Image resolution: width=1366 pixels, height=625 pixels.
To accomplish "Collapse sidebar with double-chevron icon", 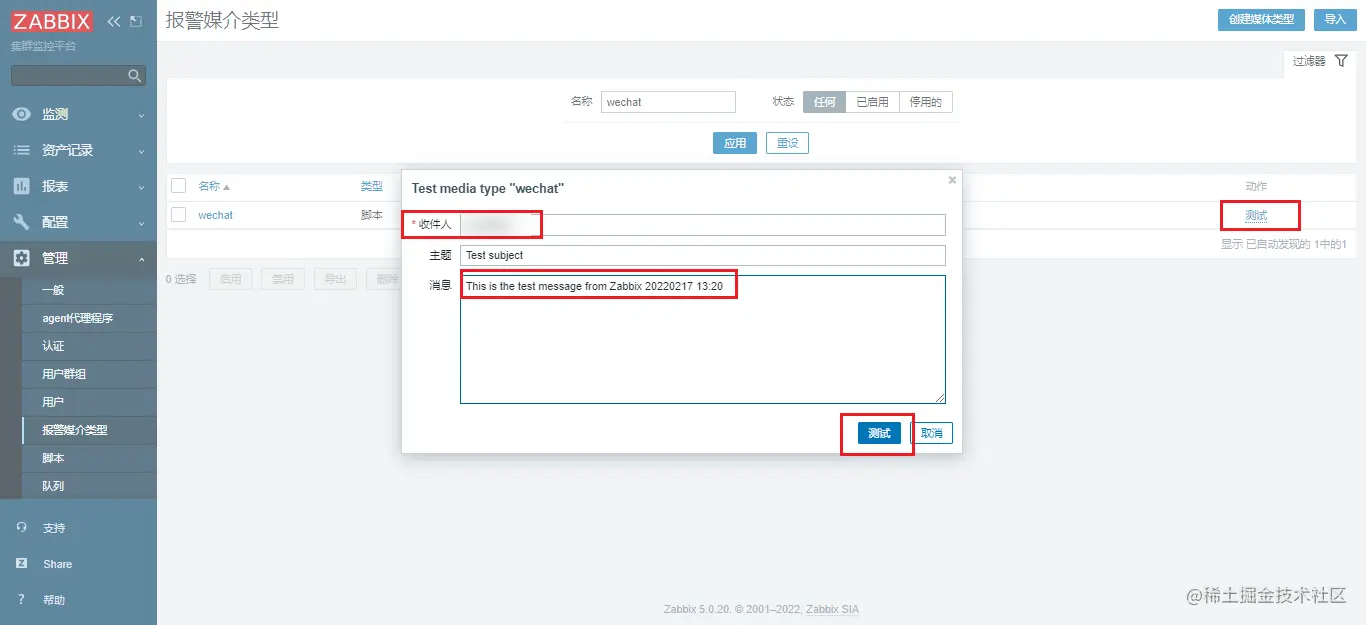I will (x=113, y=21).
